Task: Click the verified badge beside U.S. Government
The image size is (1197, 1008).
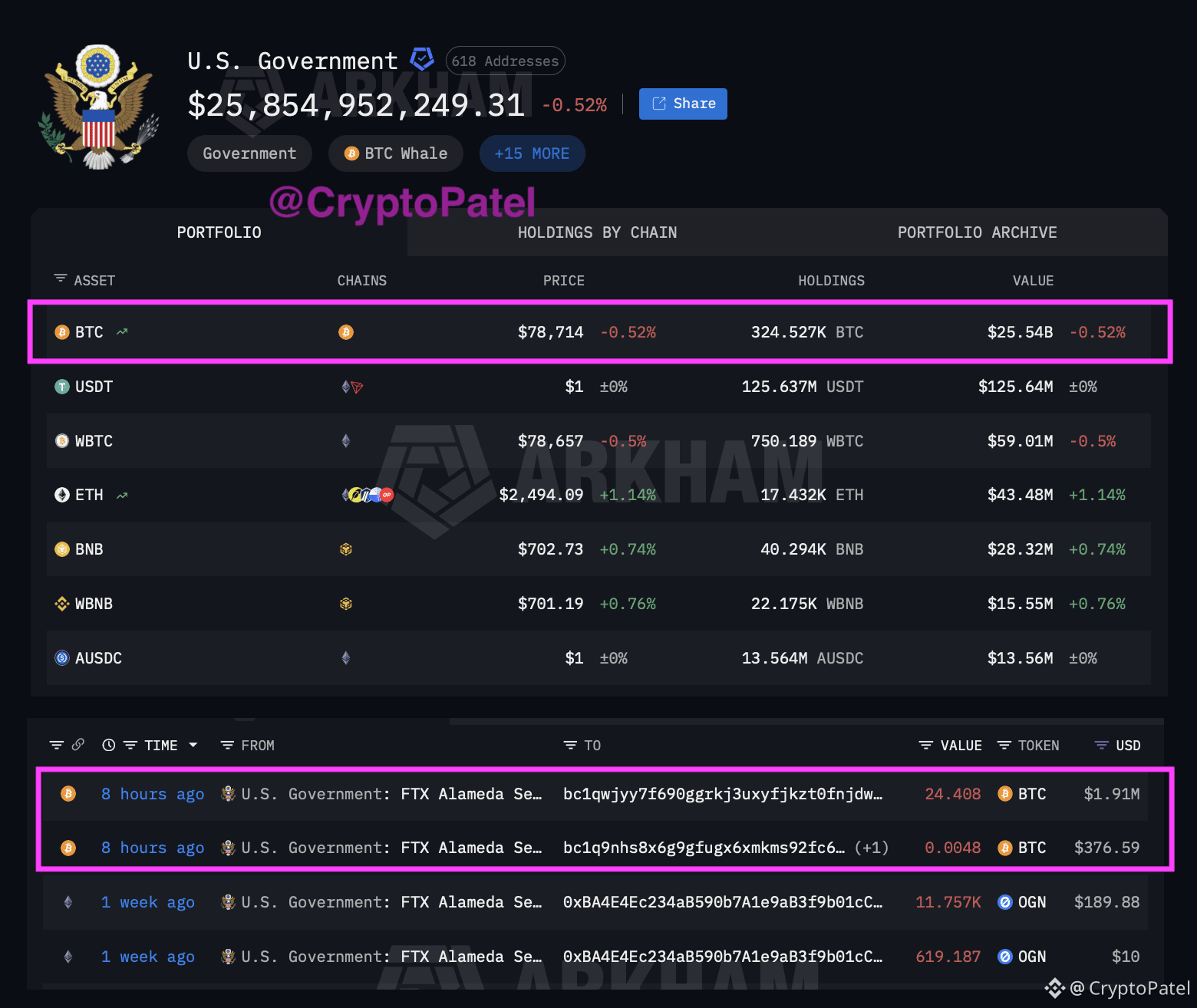Action: point(422,59)
